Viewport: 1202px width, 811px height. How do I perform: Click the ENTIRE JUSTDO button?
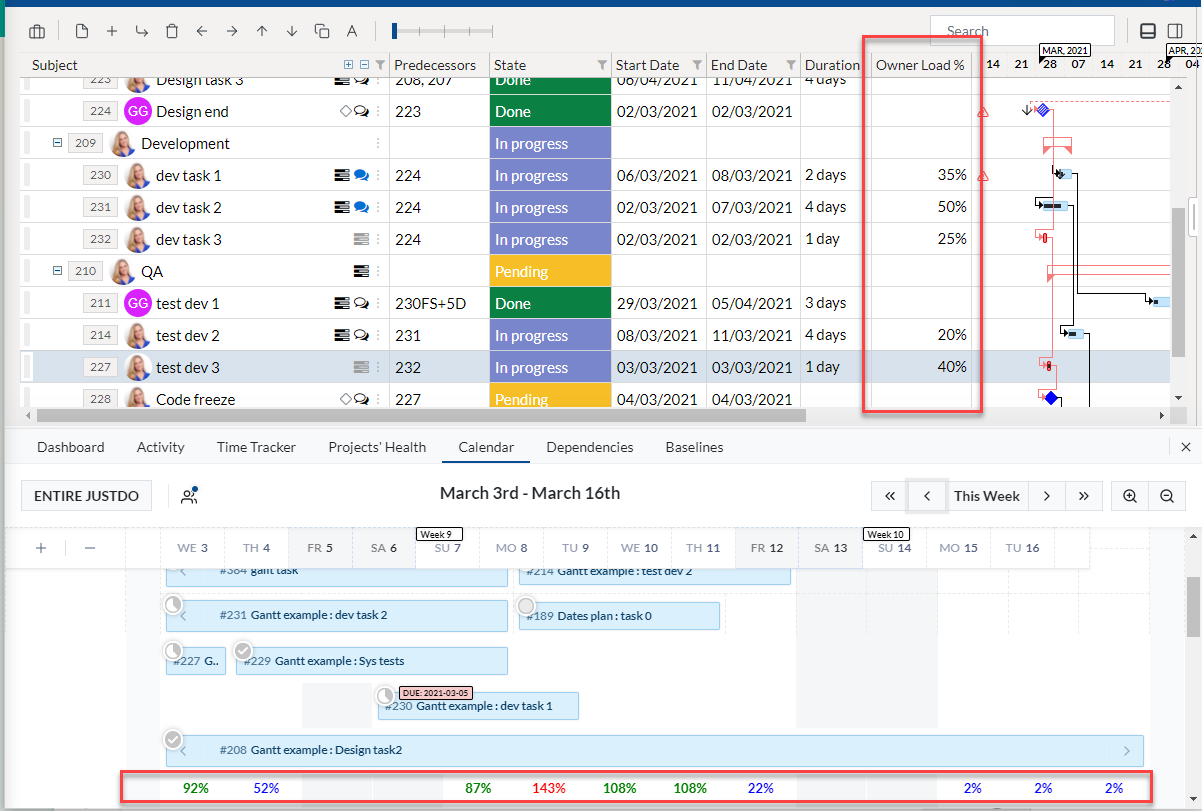(x=86, y=495)
